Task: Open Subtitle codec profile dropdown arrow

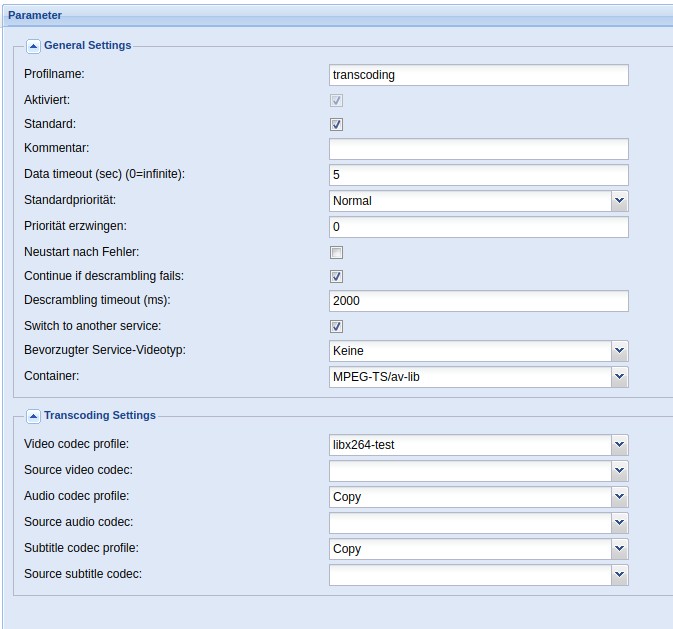Action: (619, 549)
